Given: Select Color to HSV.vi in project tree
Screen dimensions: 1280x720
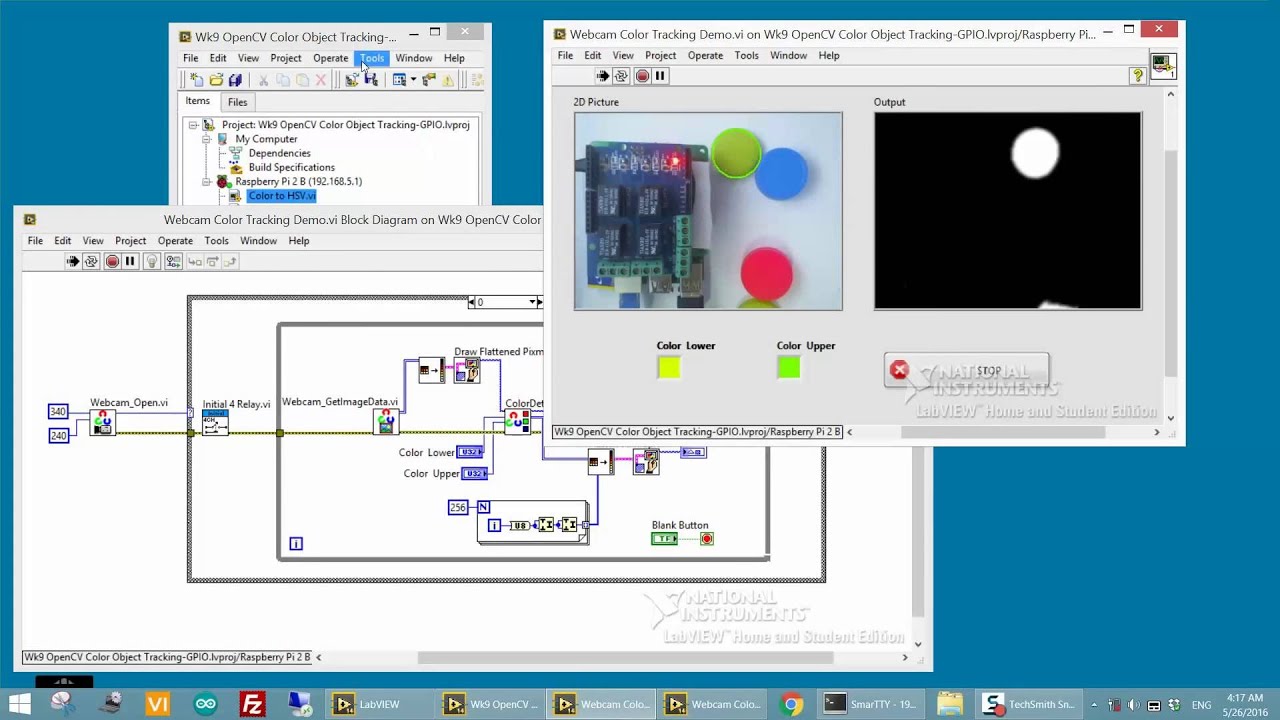Looking at the screenshot, I should pos(281,196).
